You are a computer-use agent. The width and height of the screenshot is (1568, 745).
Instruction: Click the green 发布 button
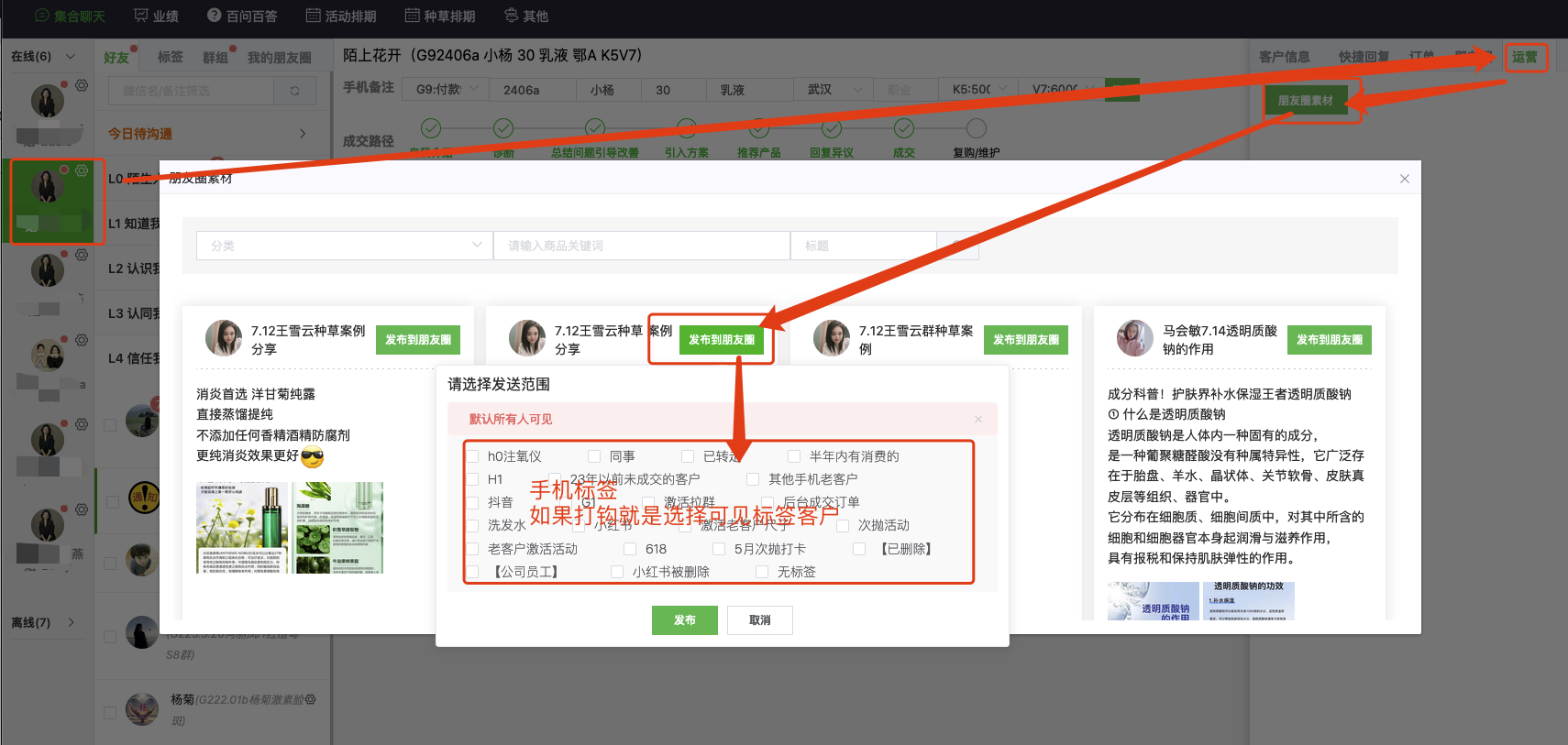(684, 620)
